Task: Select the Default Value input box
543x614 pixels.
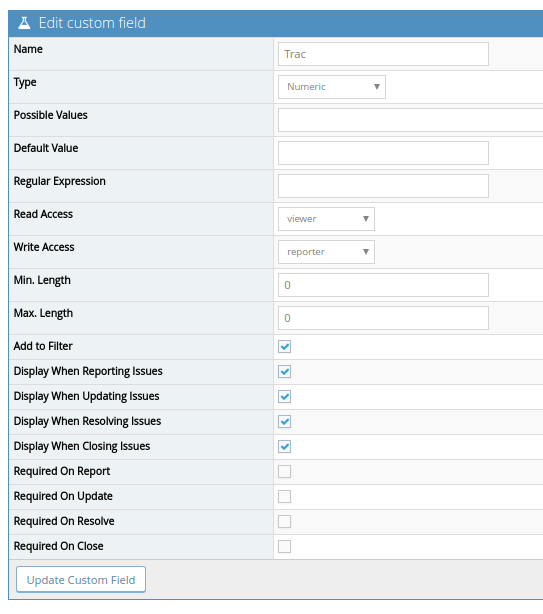Action: (x=383, y=153)
